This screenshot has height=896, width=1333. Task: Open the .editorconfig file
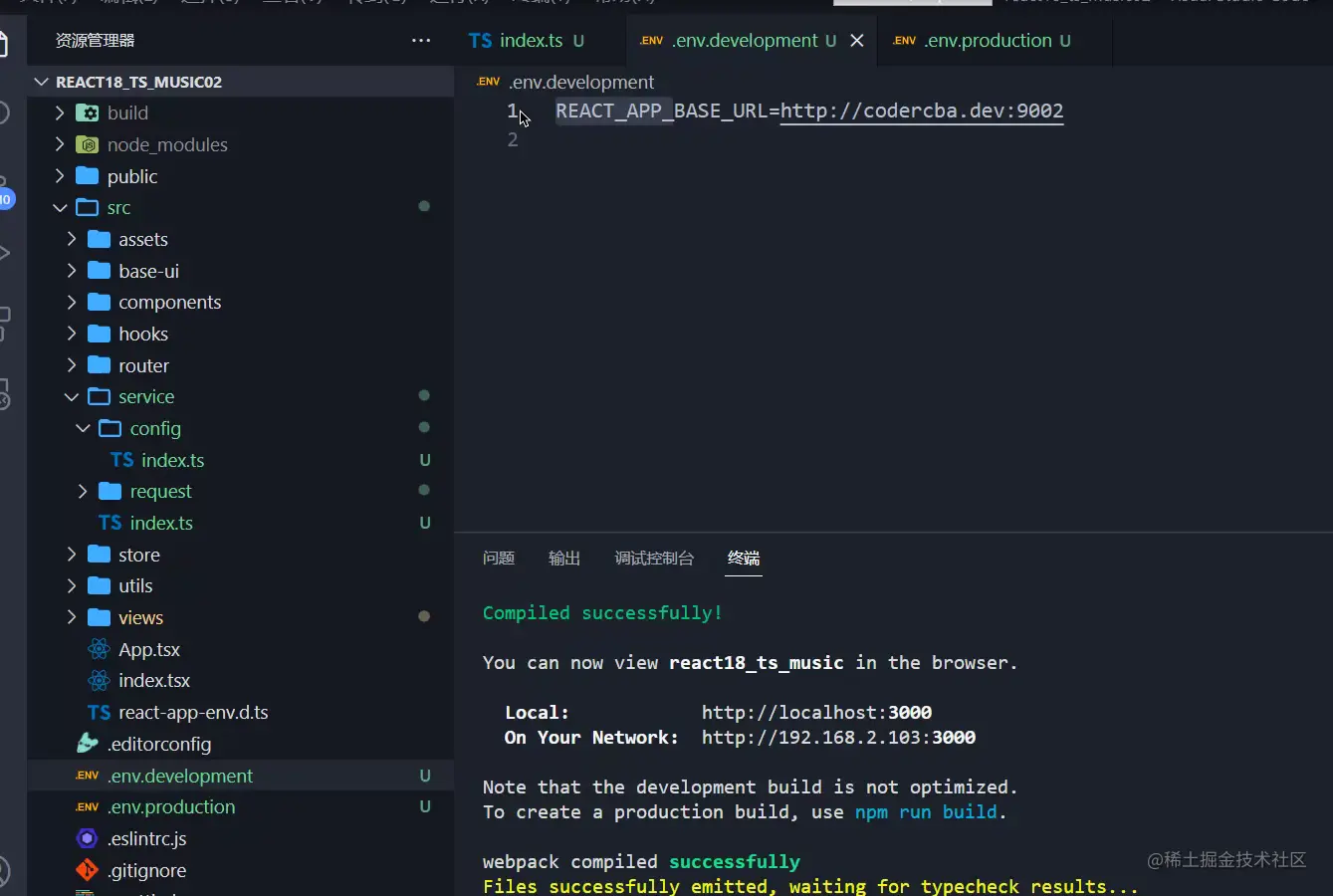[159, 744]
